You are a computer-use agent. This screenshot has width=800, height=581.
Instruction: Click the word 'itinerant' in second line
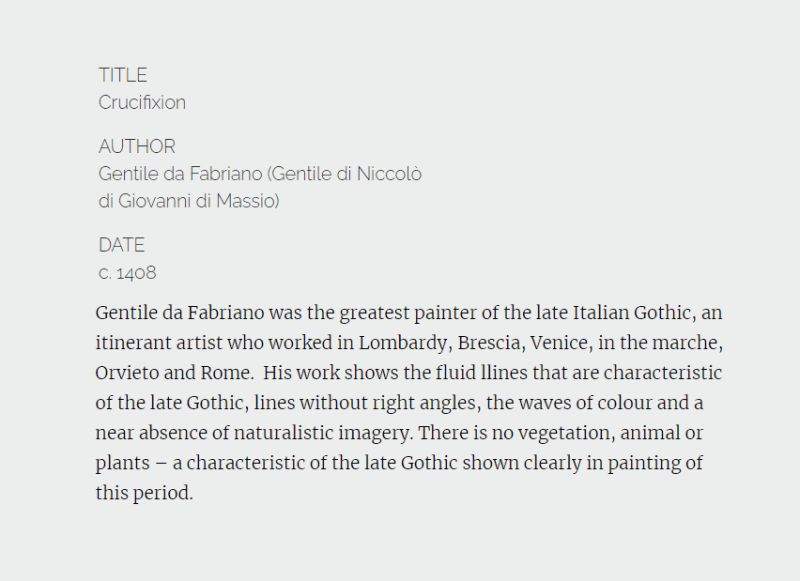(x=133, y=343)
